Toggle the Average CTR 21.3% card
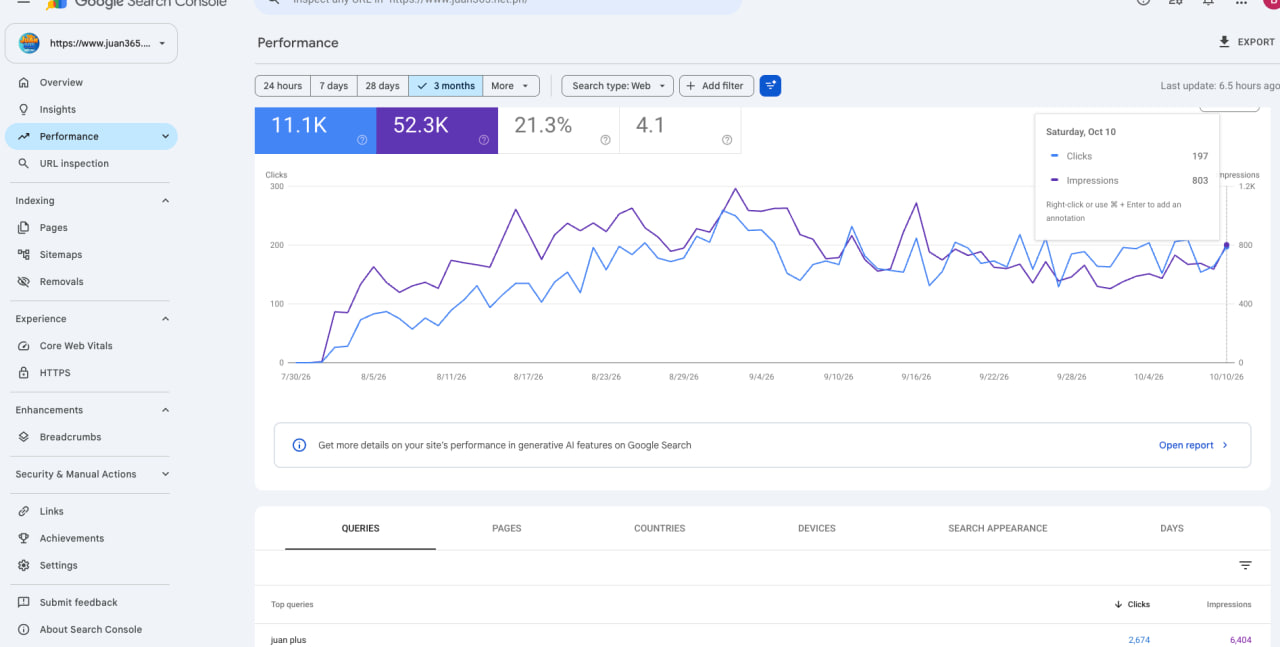Screen dimensions: 1280x647 (x=559, y=130)
